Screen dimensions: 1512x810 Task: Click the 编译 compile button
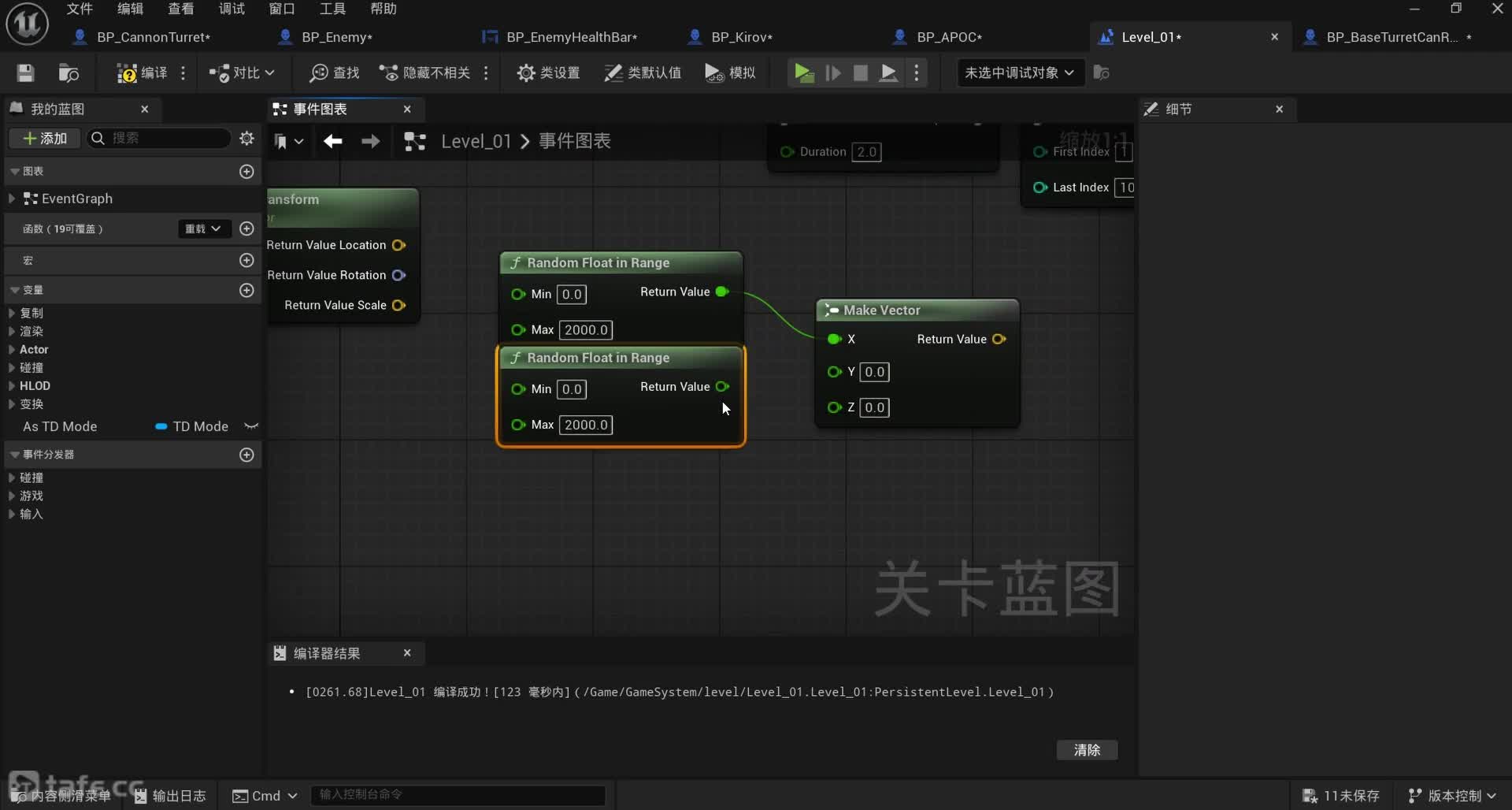(142, 73)
